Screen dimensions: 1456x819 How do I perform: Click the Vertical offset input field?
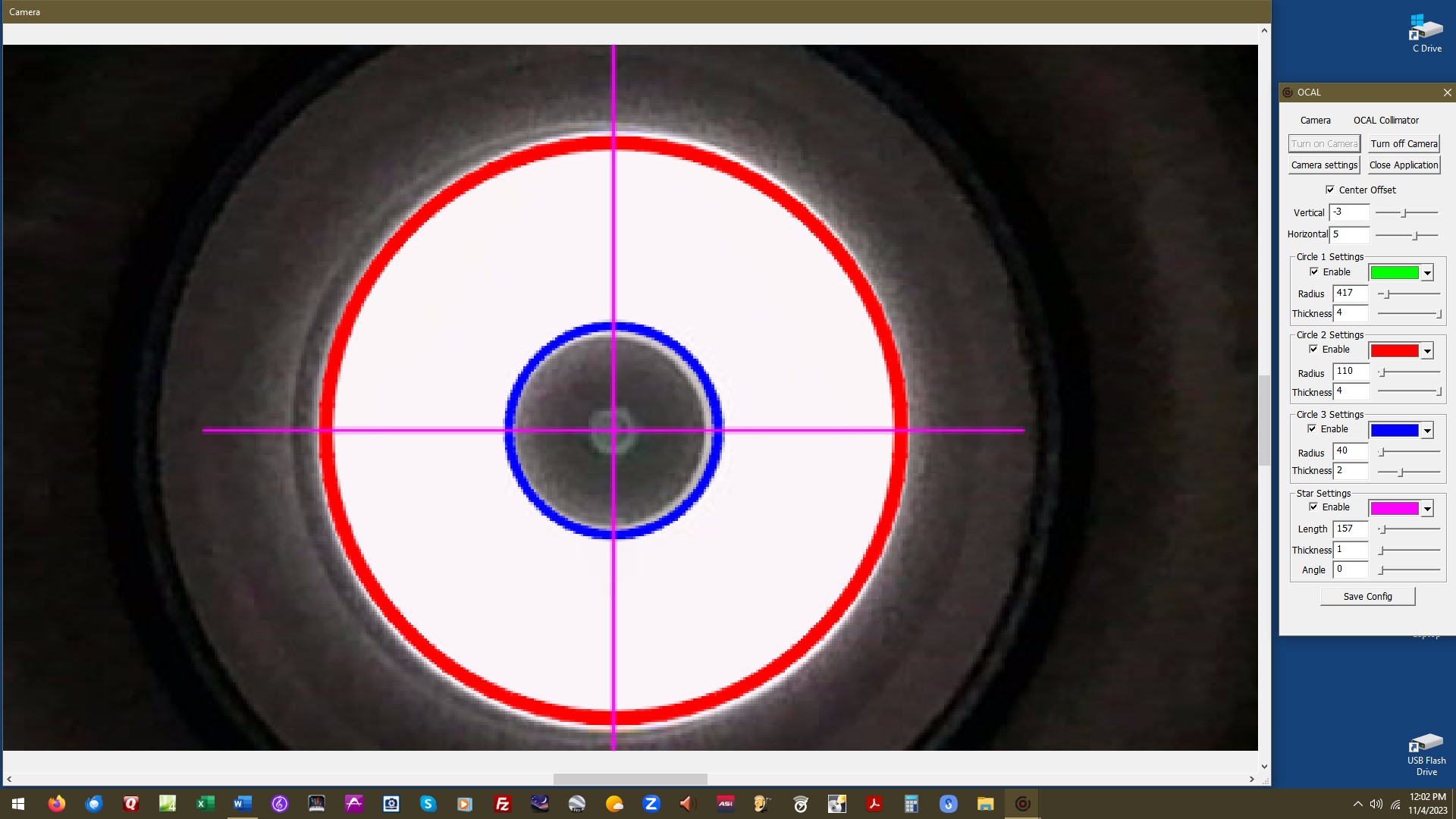tap(1350, 212)
